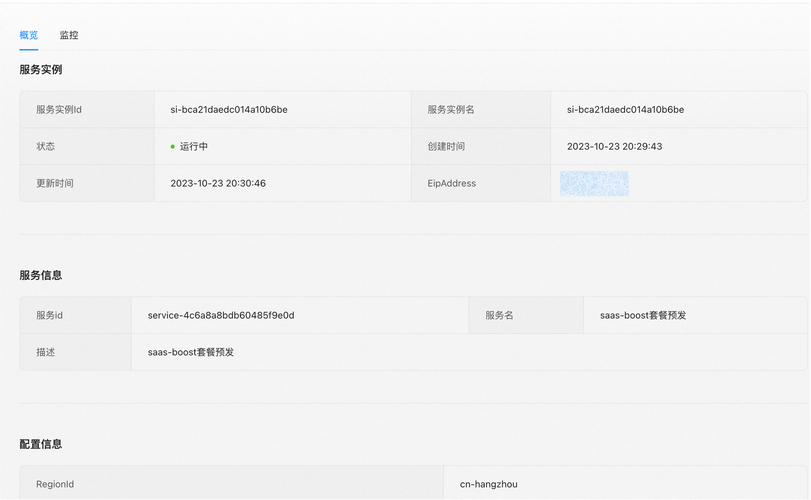Click the 服务名 label cell

click(526, 315)
